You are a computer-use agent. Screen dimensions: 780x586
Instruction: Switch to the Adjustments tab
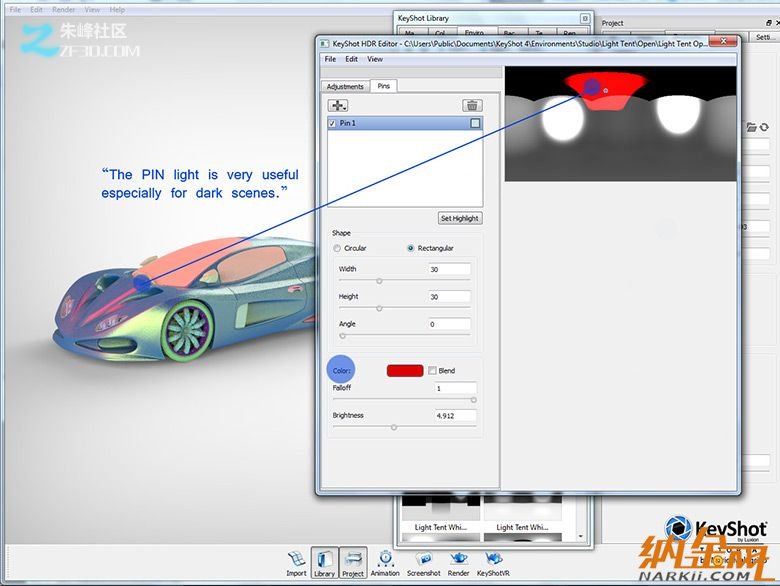point(345,87)
